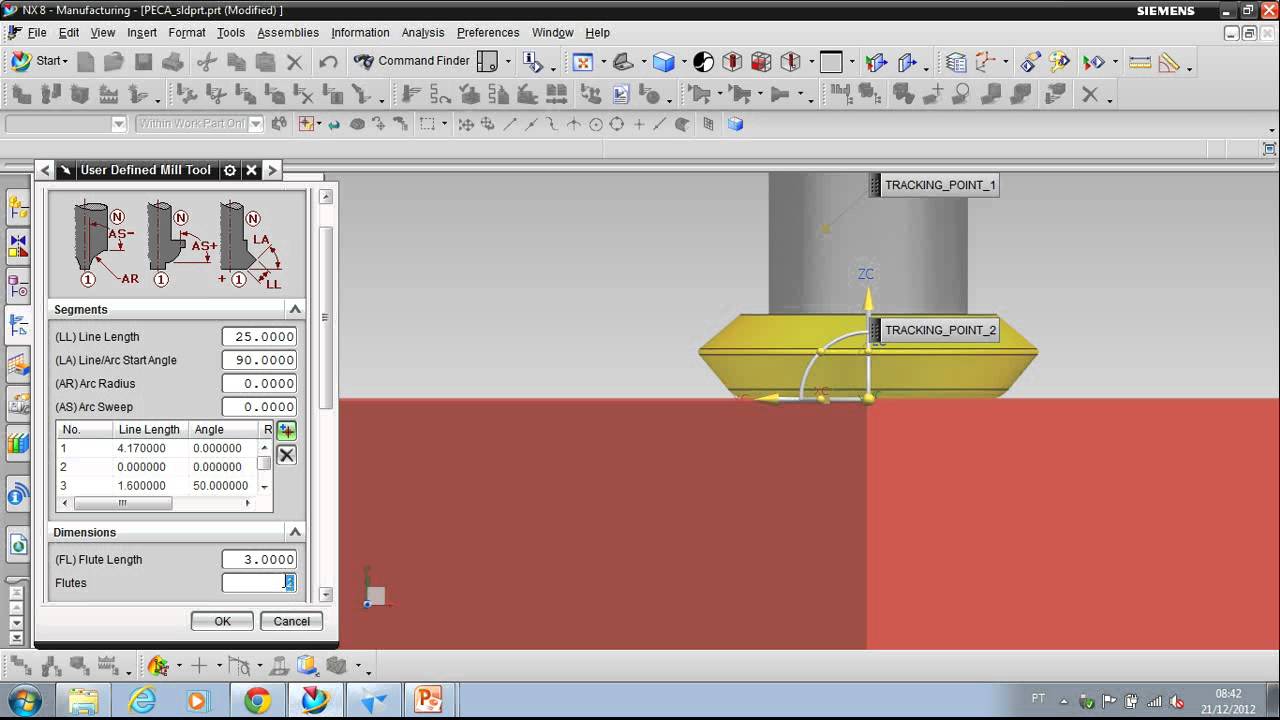
Task: Click the dialog vertical scrollbar thumb
Action: point(325,318)
